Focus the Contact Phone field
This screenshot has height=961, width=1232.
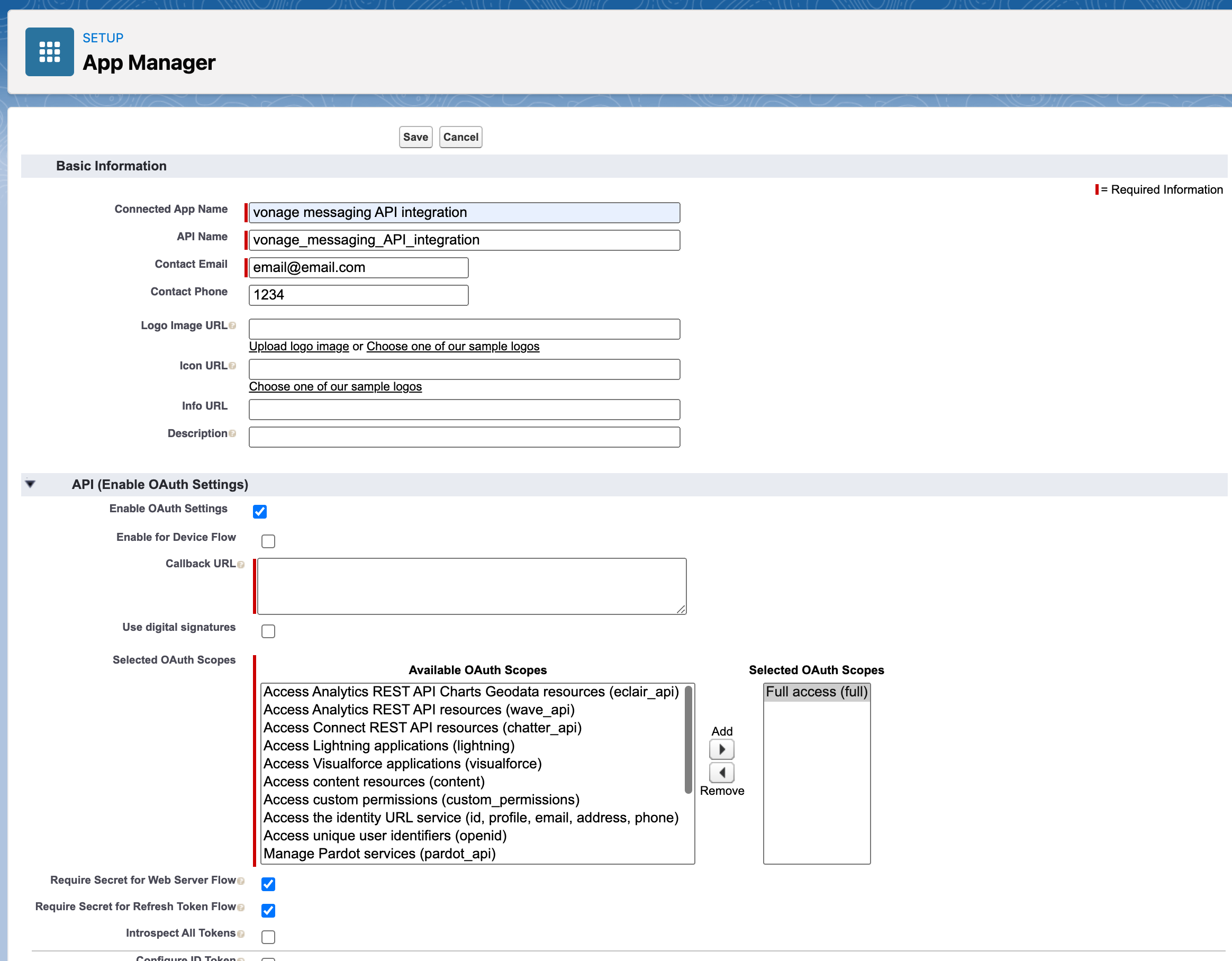point(359,295)
